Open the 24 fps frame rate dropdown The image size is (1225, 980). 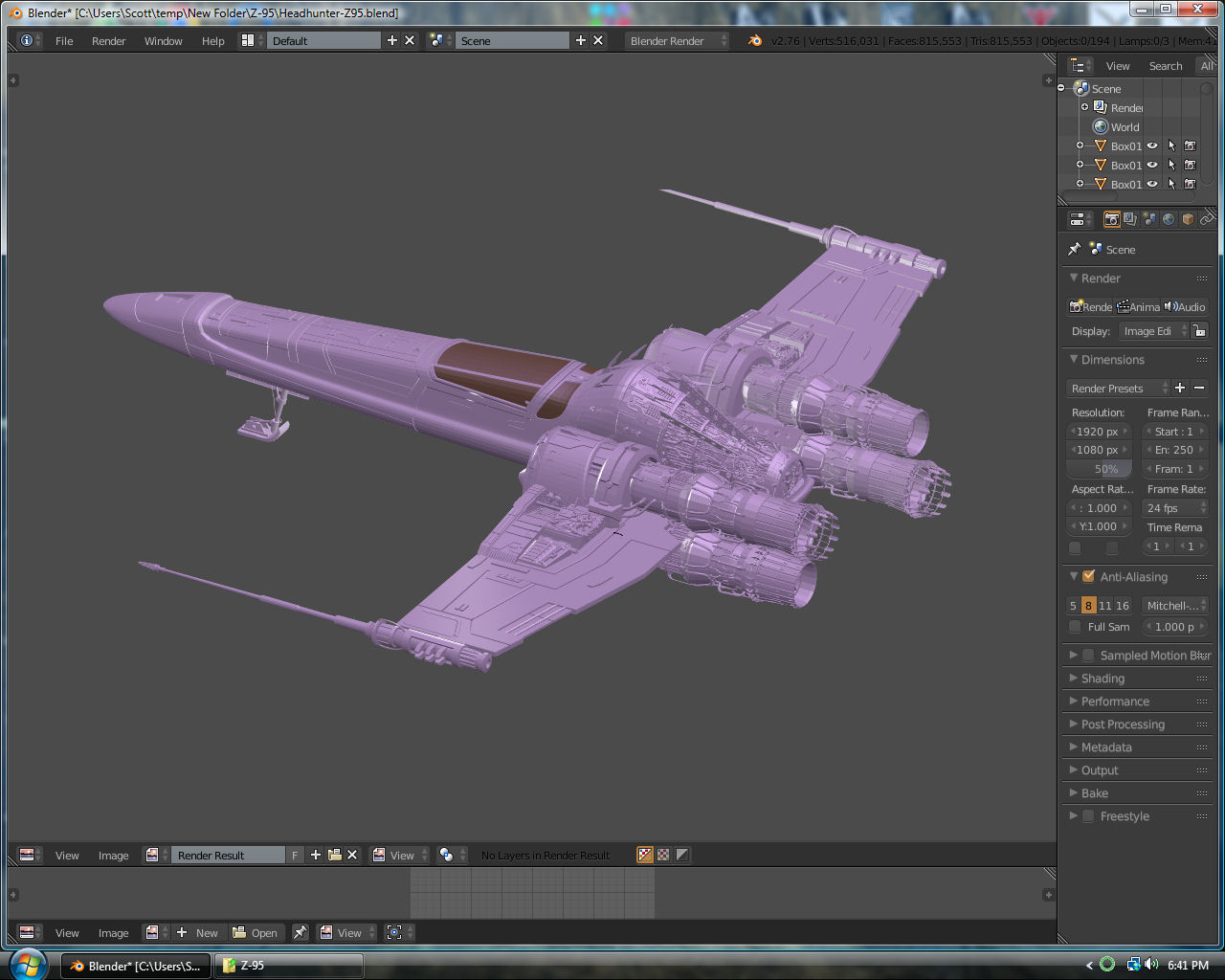tap(1176, 507)
